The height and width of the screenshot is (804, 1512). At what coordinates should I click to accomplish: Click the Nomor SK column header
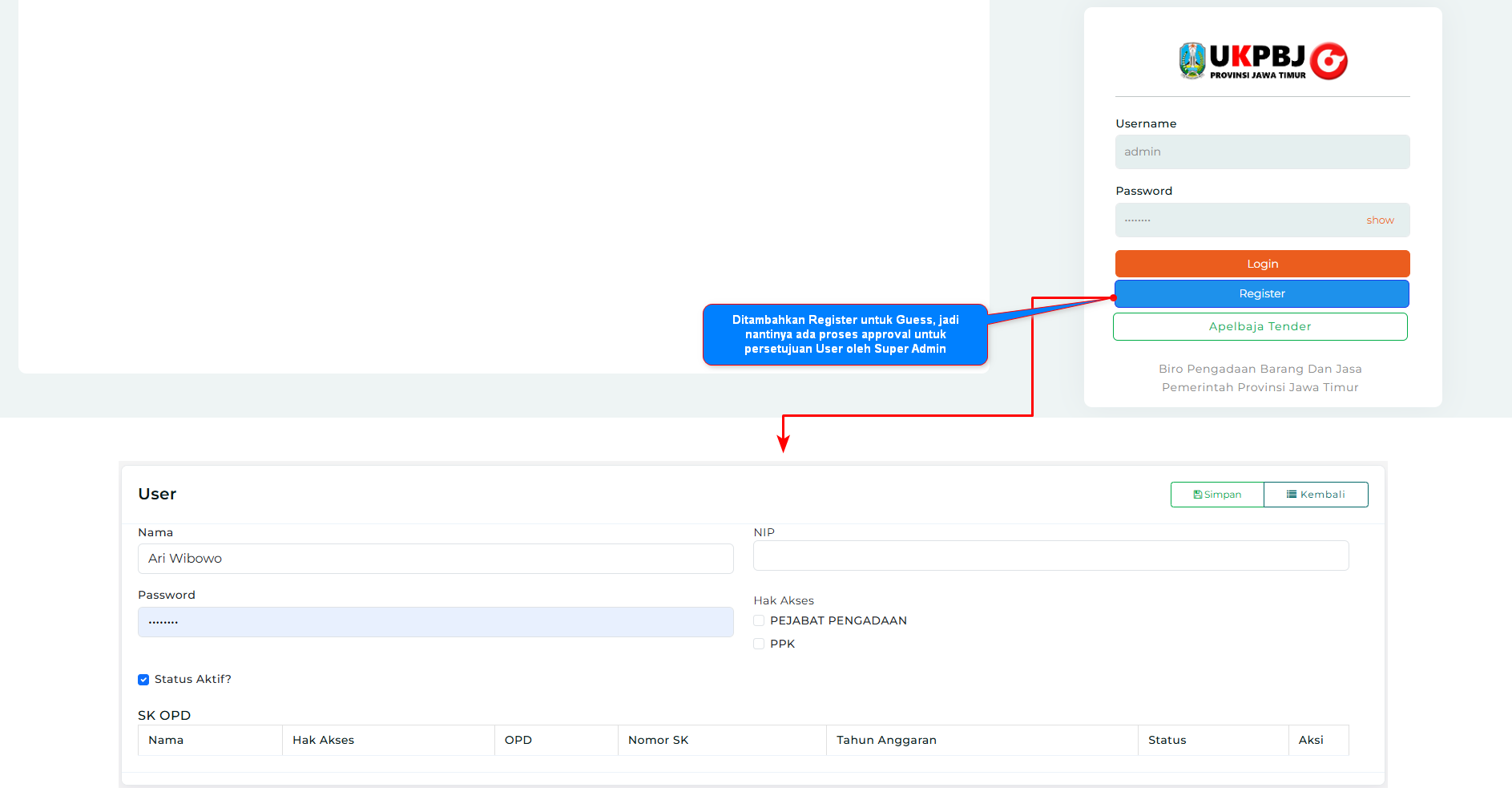coord(658,740)
